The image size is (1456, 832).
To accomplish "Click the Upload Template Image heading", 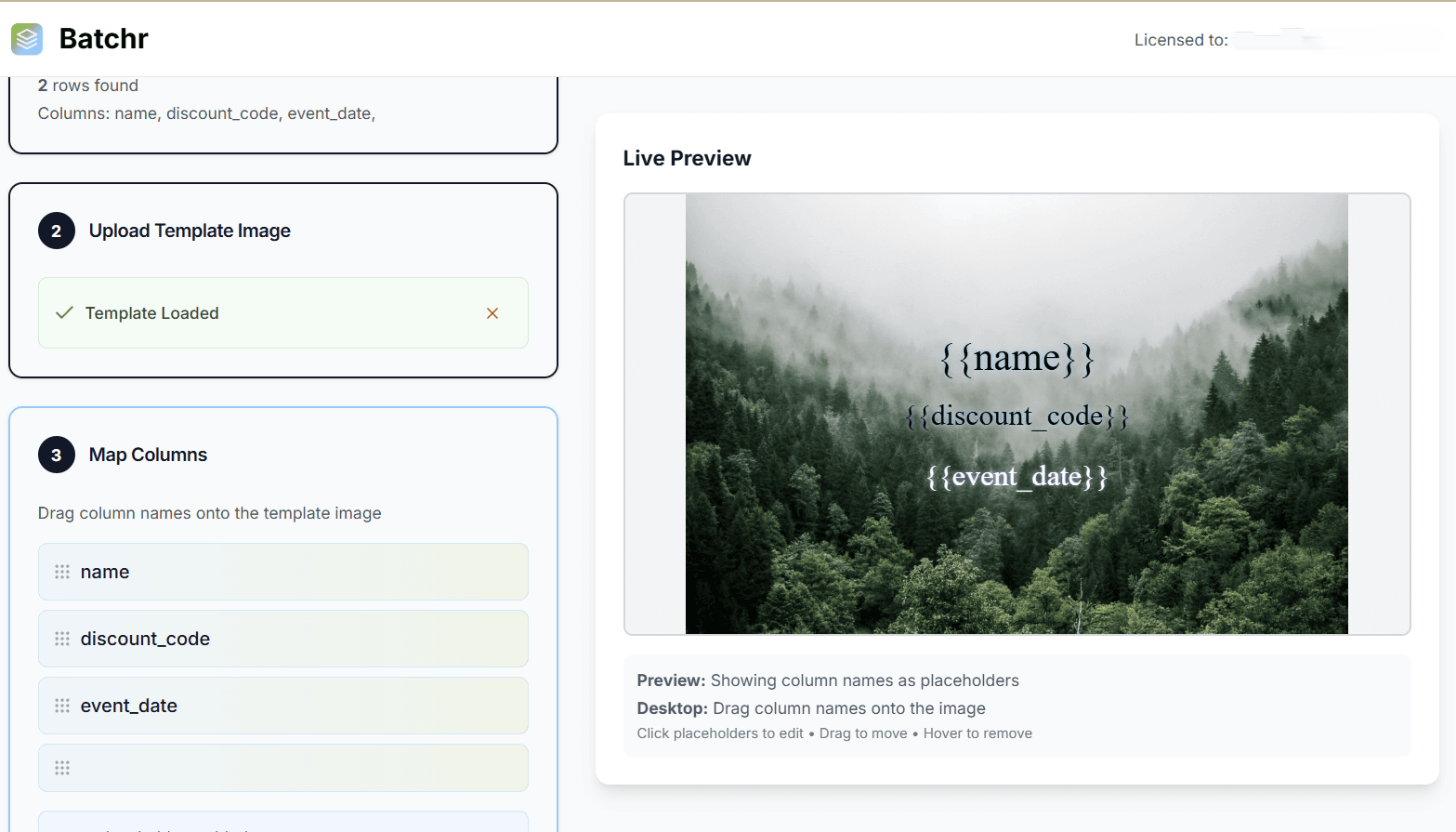I will (190, 231).
